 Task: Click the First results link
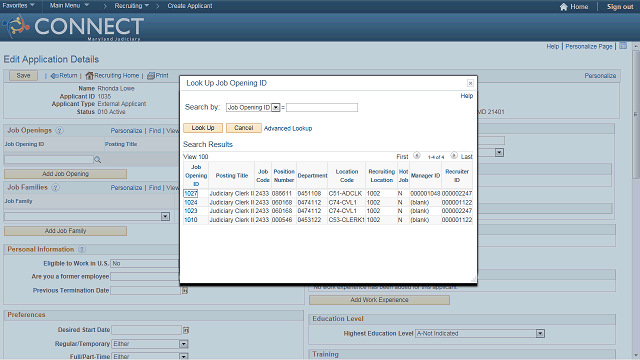[x=402, y=157]
